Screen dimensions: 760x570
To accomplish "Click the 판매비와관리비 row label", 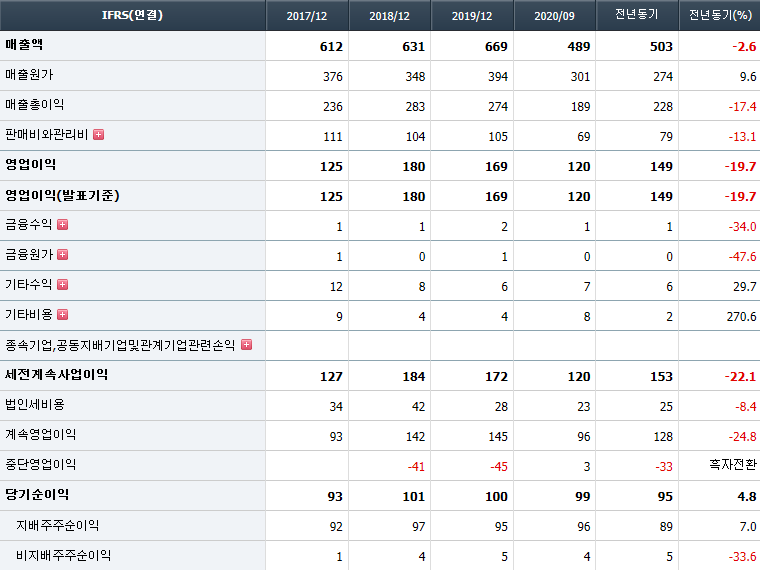I will pos(47,134).
